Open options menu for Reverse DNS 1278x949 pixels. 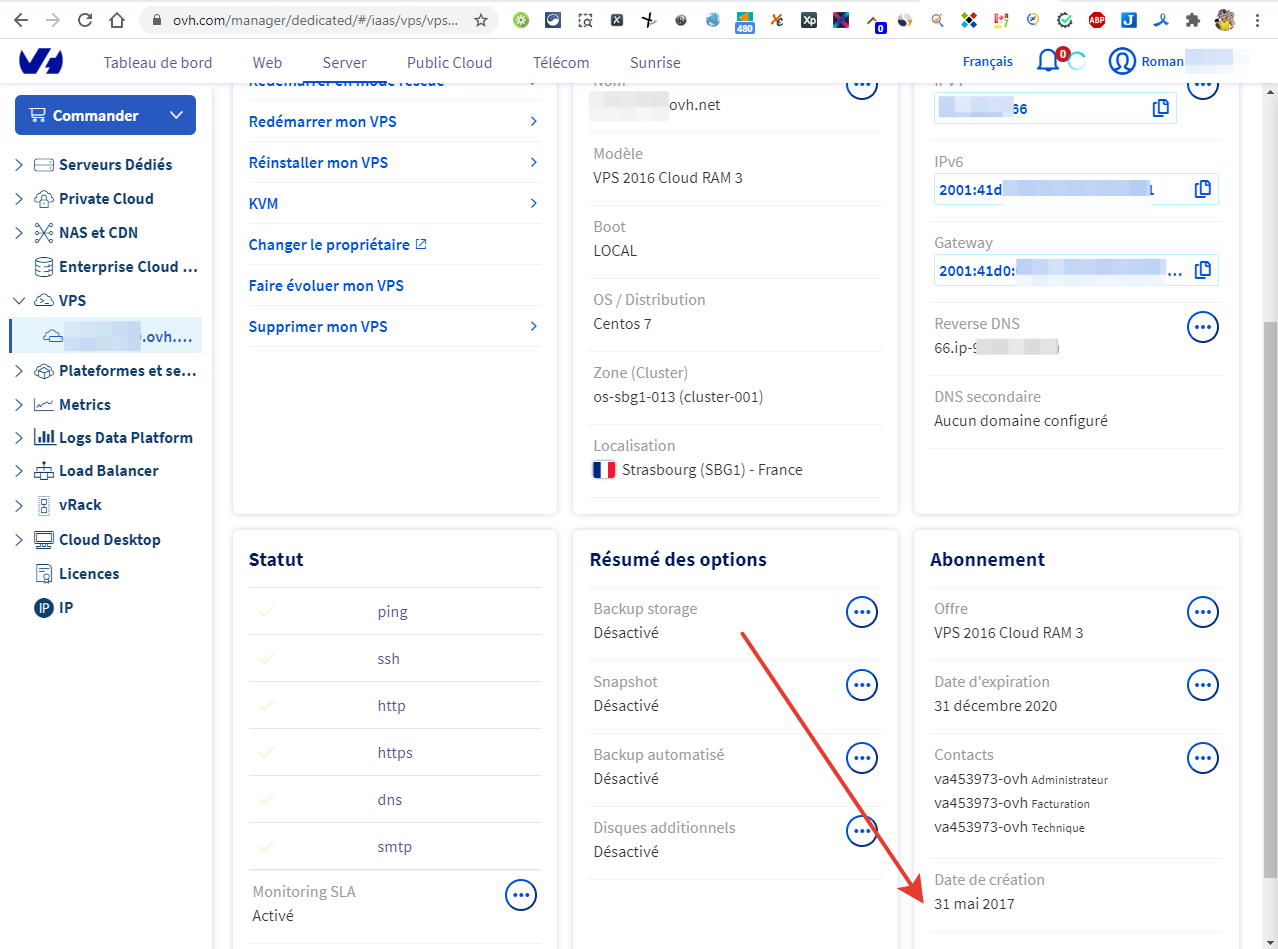(1202, 327)
